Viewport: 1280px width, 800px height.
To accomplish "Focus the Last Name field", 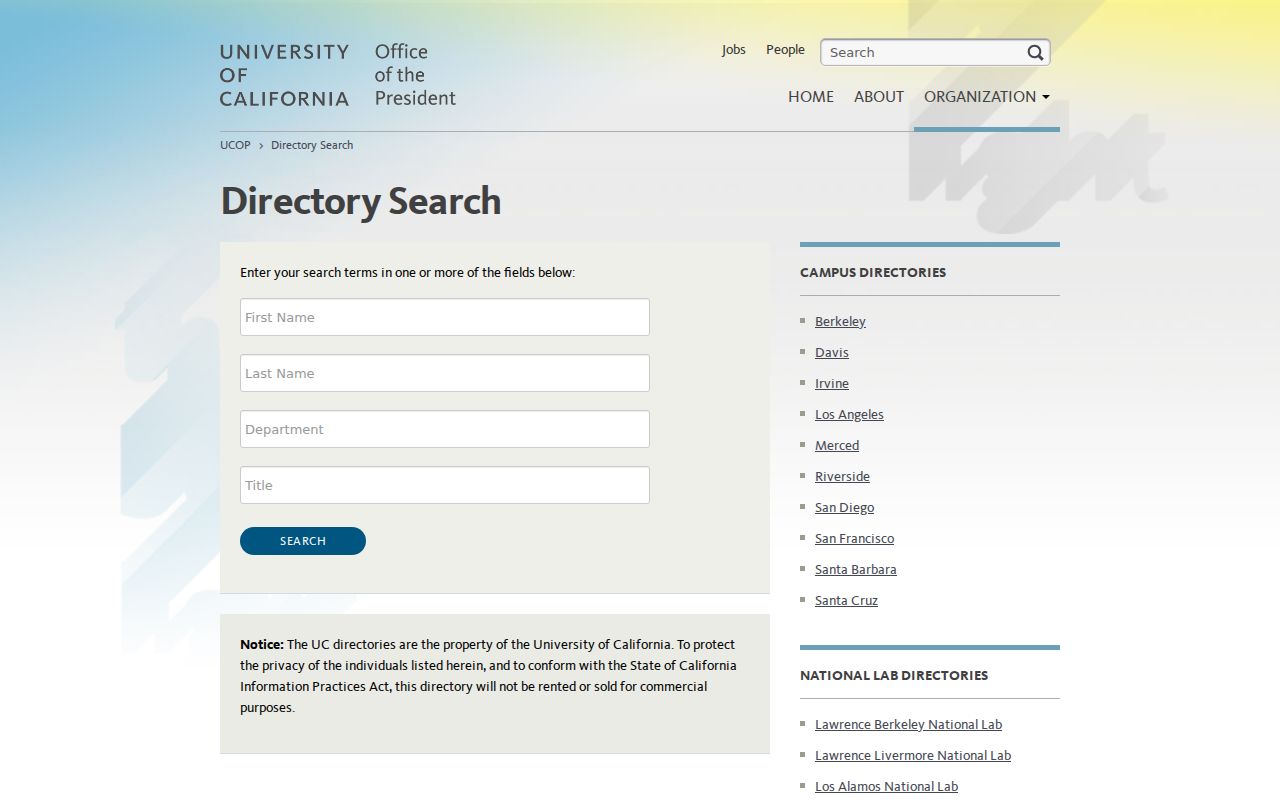I will 445,373.
